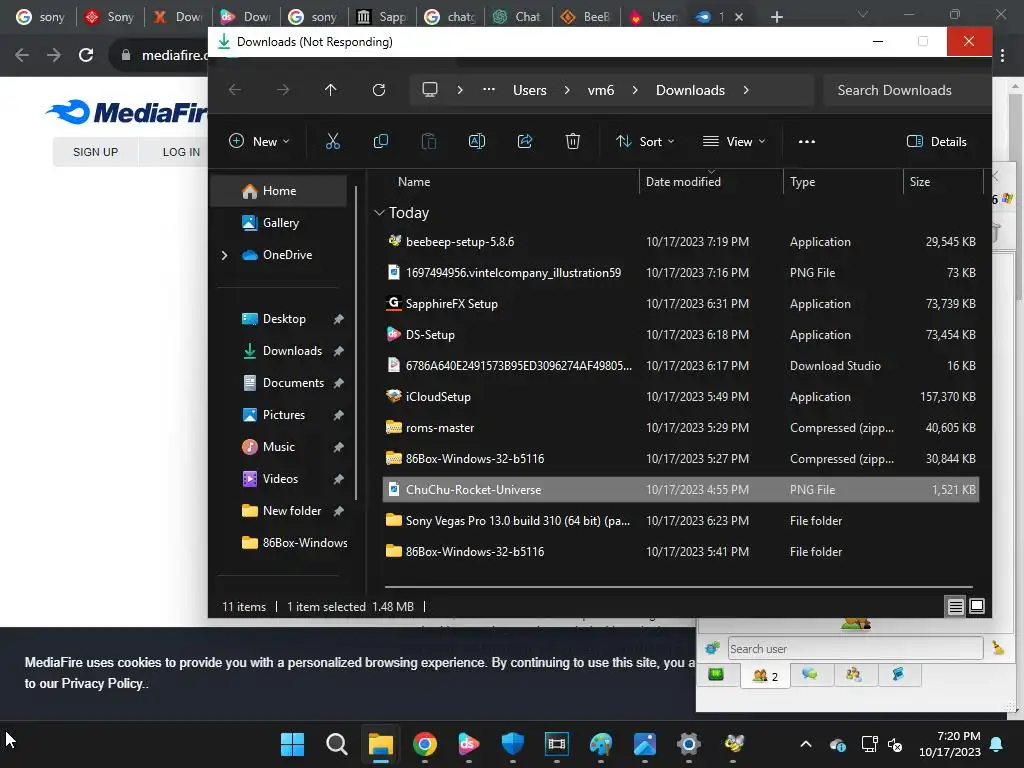The width and height of the screenshot is (1024, 768).
Task: Open a new Chrome tab
Action: click(776, 17)
